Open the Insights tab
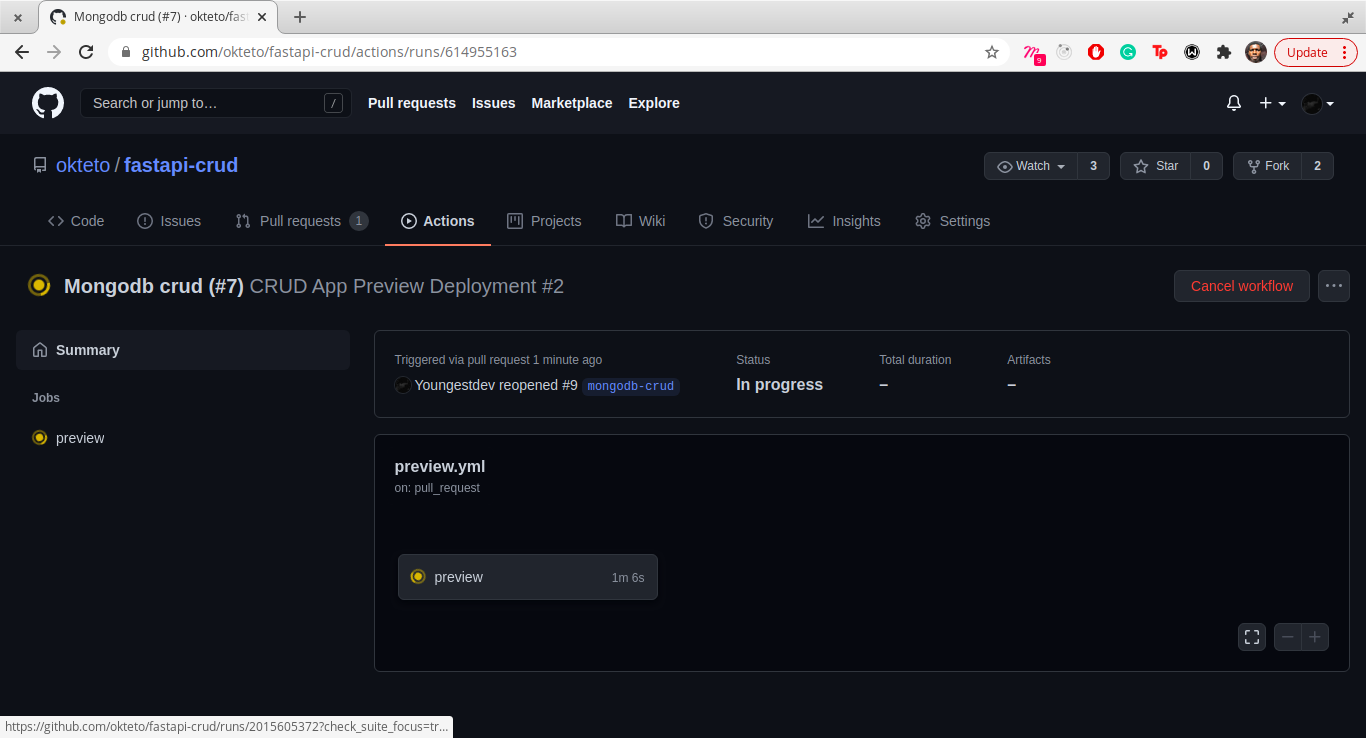The image size is (1366, 738). pyautogui.click(x=844, y=221)
